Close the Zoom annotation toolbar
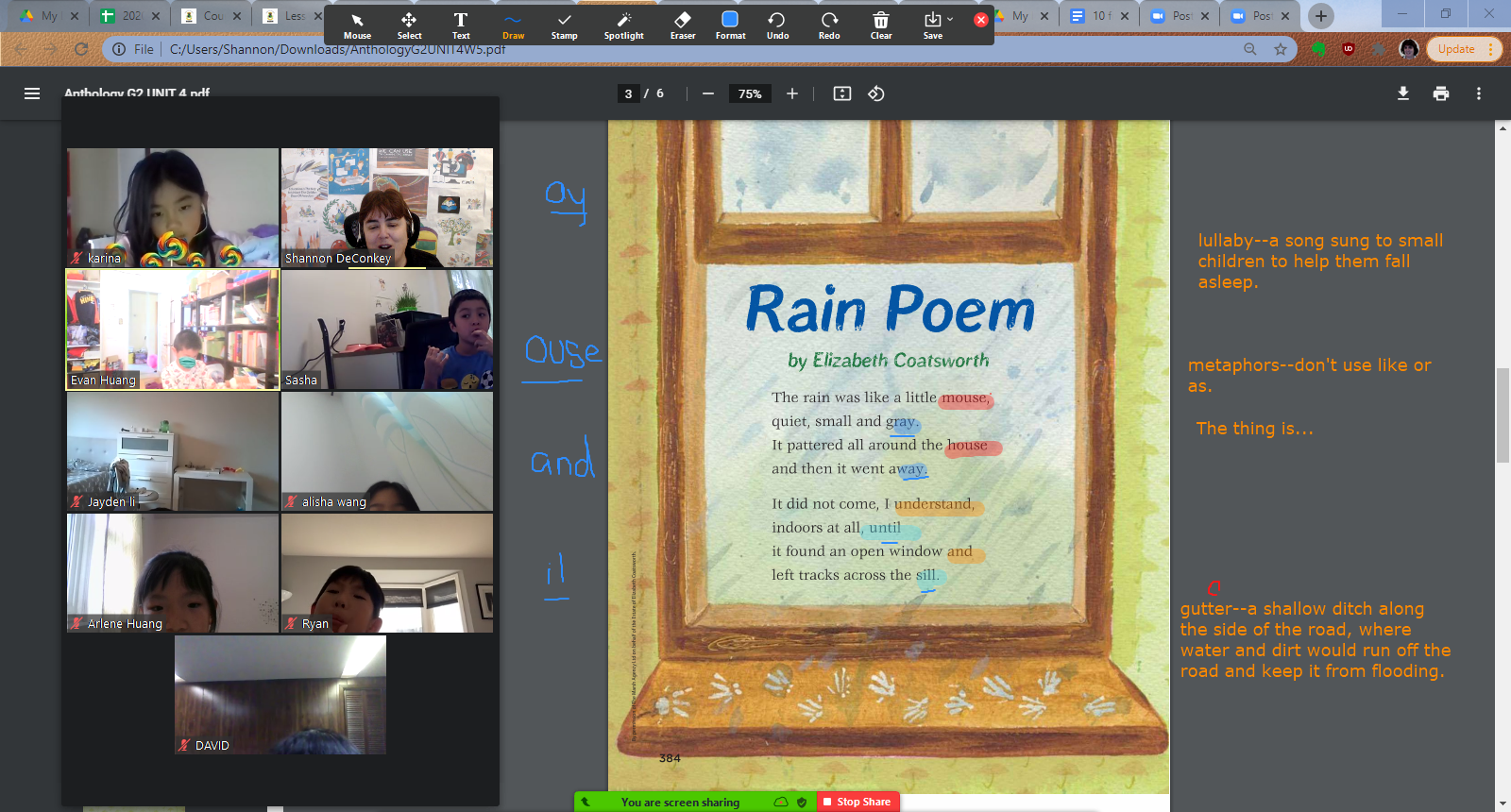 click(x=981, y=20)
